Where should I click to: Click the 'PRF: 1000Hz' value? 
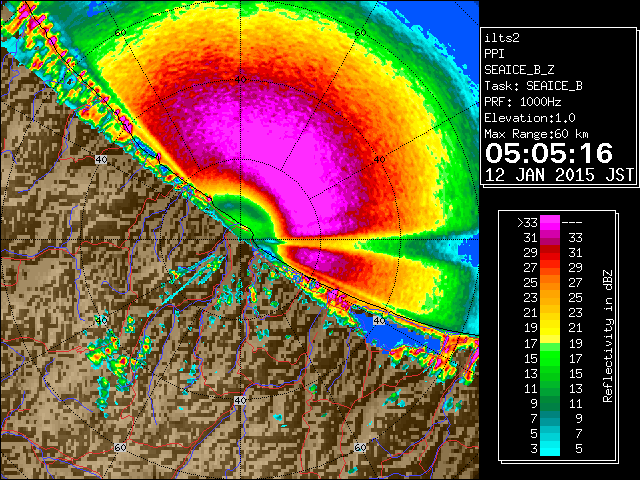click(523, 102)
